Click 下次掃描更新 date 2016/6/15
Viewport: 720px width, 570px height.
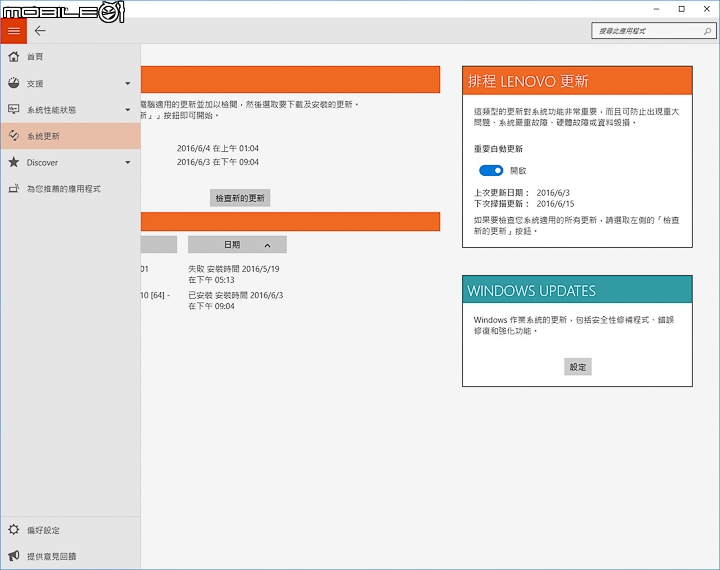(555, 203)
